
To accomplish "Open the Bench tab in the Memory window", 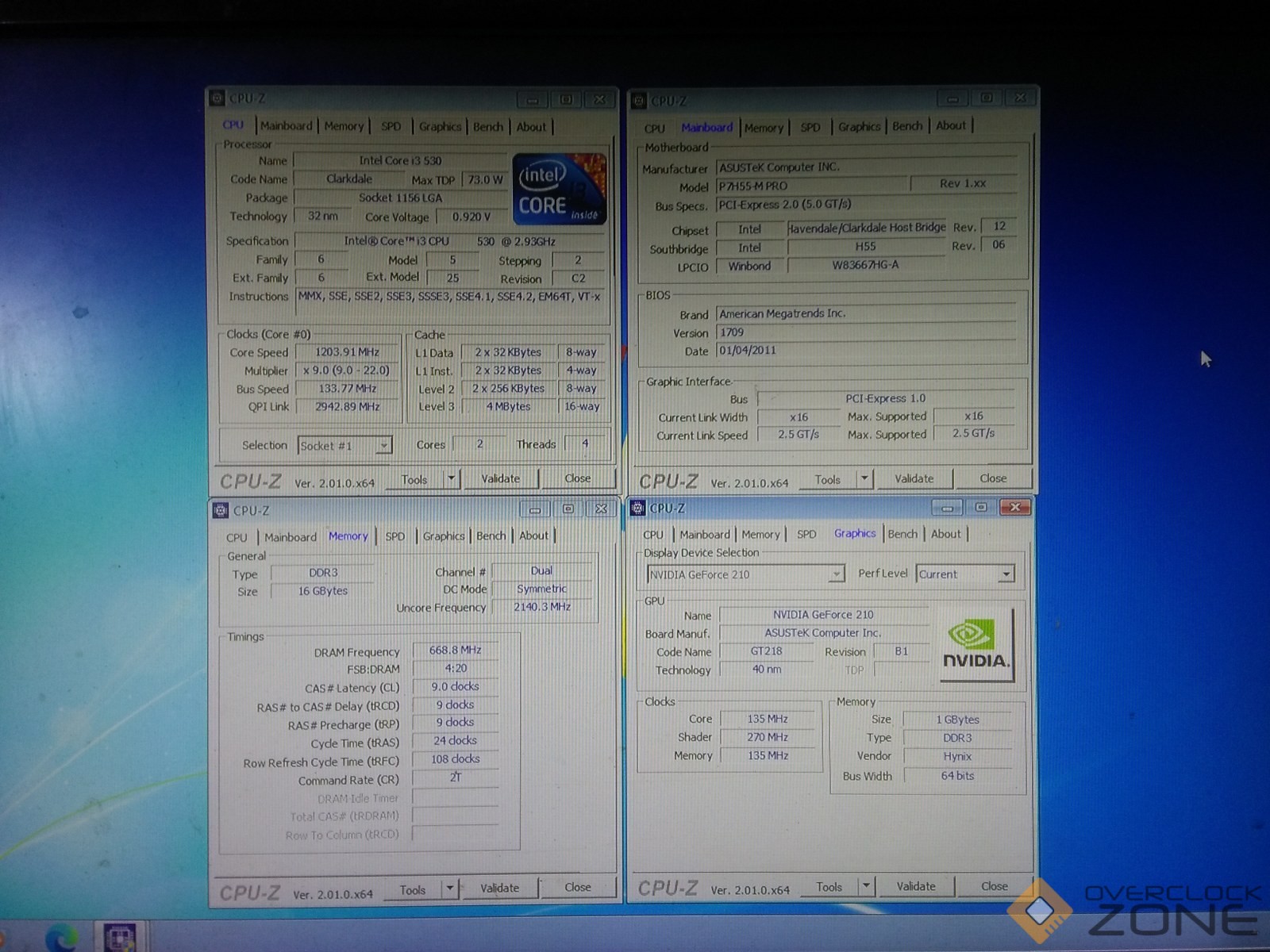I will (491, 535).
